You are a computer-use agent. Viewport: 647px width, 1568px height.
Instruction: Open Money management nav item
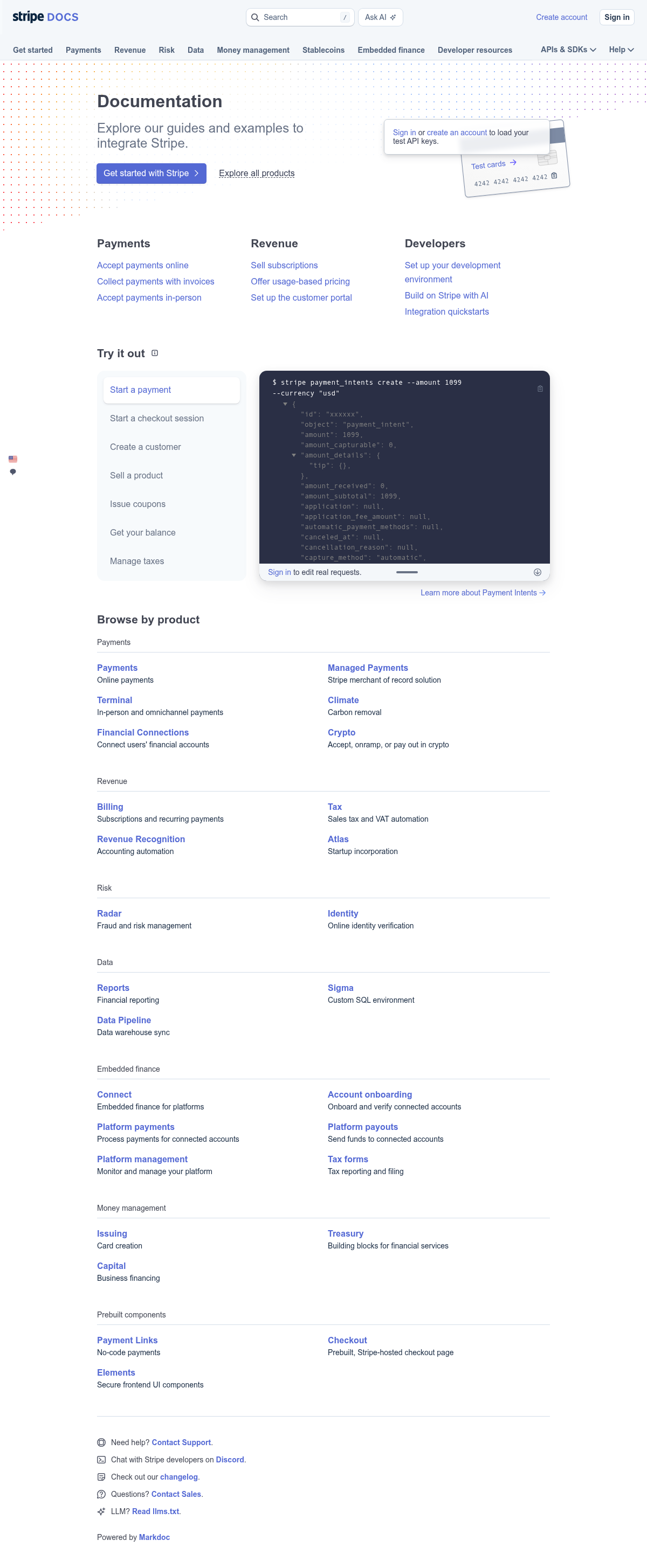tap(253, 50)
